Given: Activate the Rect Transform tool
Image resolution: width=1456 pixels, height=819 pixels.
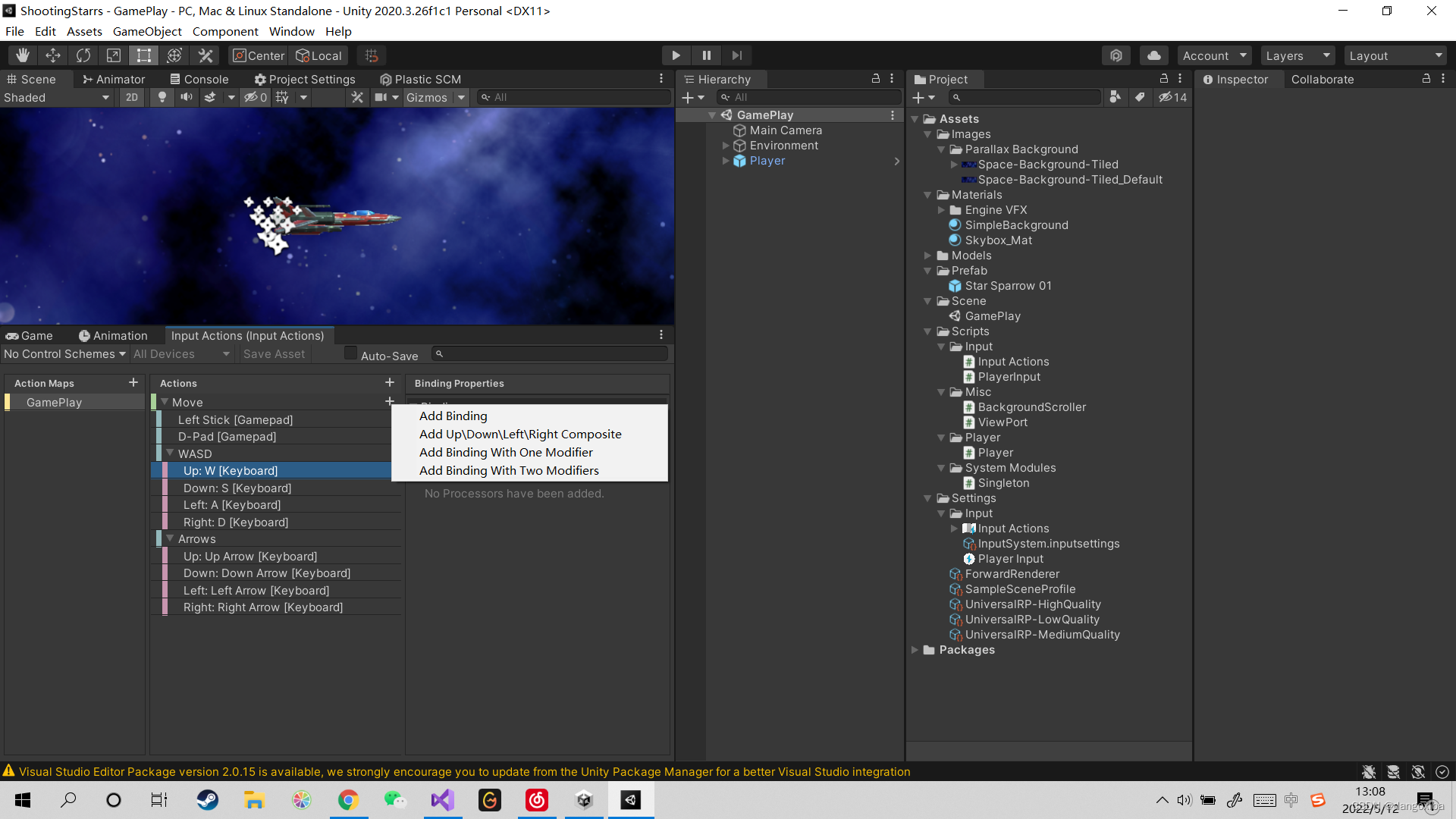Looking at the screenshot, I should point(144,55).
